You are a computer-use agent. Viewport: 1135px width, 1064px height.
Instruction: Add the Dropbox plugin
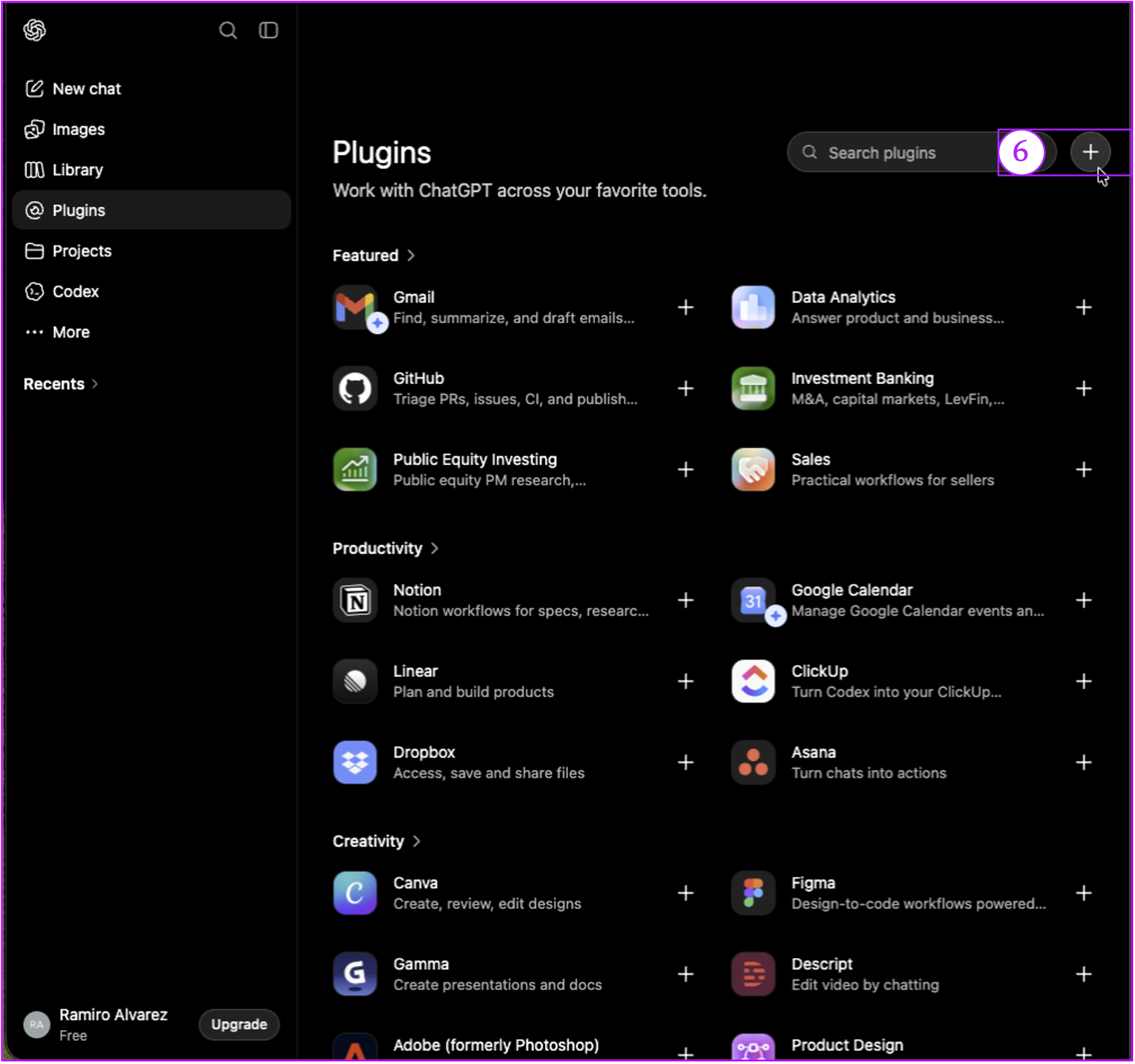point(685,762)
